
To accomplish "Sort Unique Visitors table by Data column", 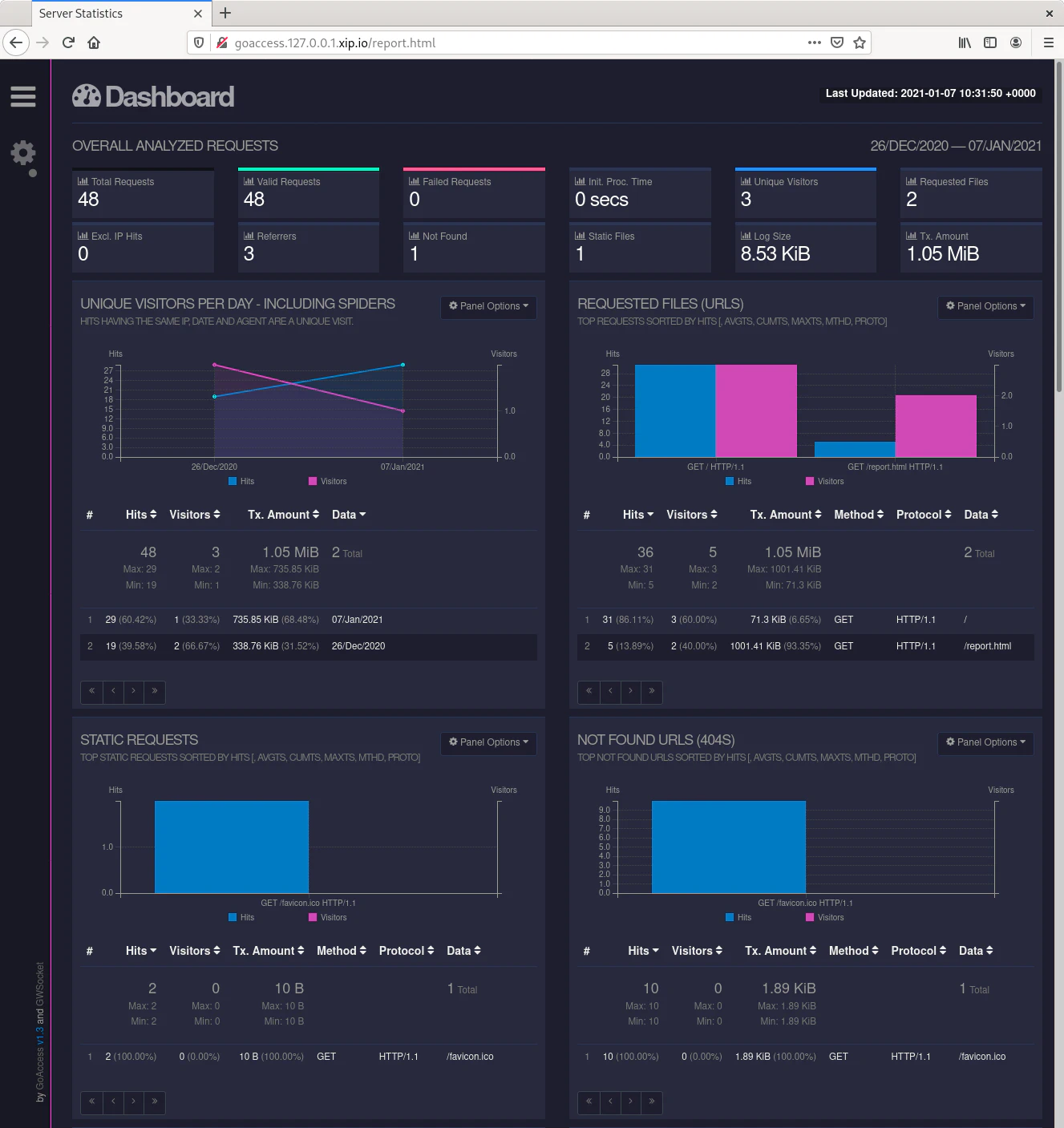I will tap(349, 515).
